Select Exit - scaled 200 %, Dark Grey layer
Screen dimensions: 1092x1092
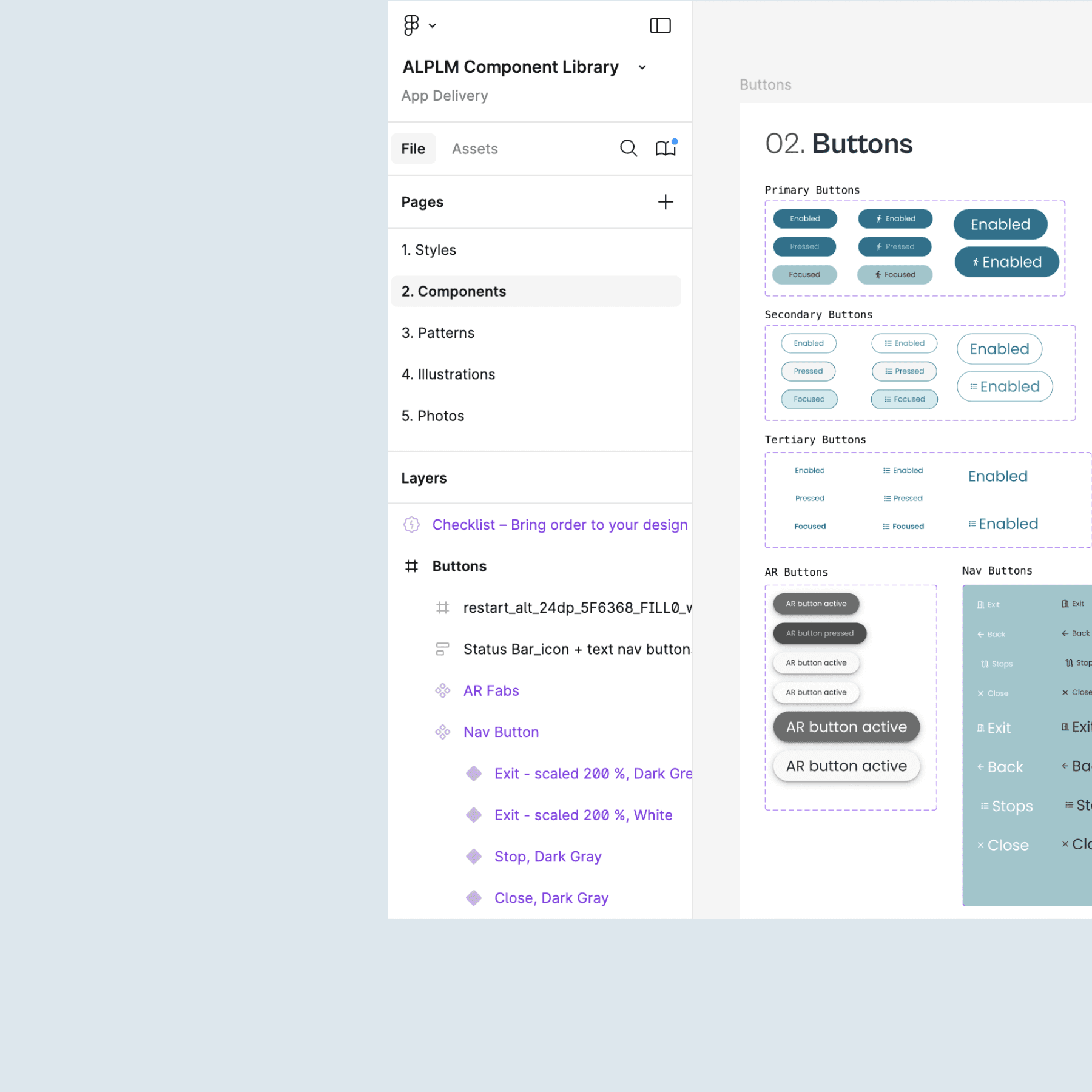[593, 773]
